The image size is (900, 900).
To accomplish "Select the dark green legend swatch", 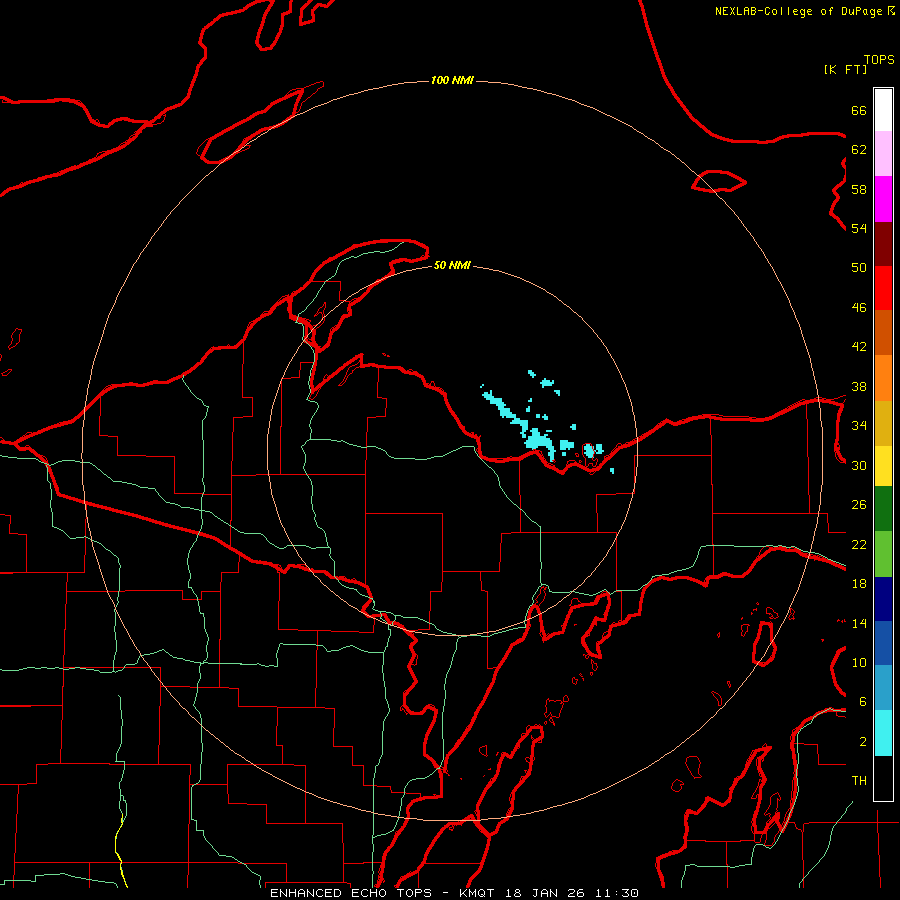I will pos(883,509).
